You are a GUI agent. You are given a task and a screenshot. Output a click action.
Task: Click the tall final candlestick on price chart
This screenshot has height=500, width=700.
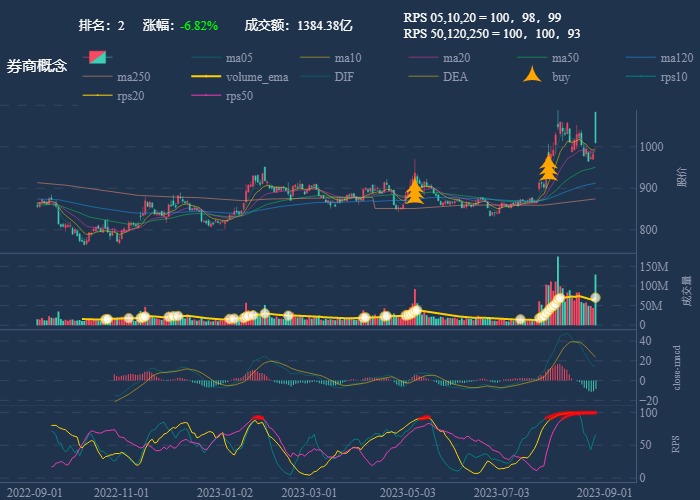point(595,127)
